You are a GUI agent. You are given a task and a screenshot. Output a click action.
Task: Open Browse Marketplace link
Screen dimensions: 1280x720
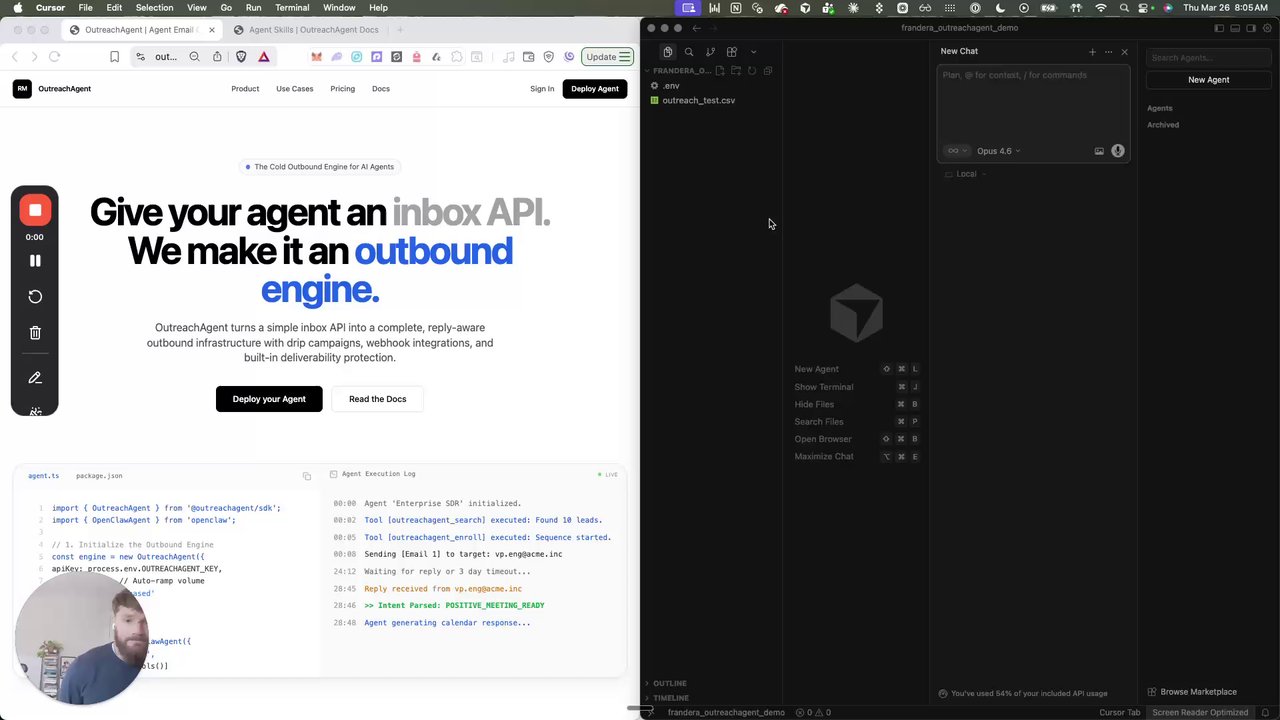click(1192, 692)
